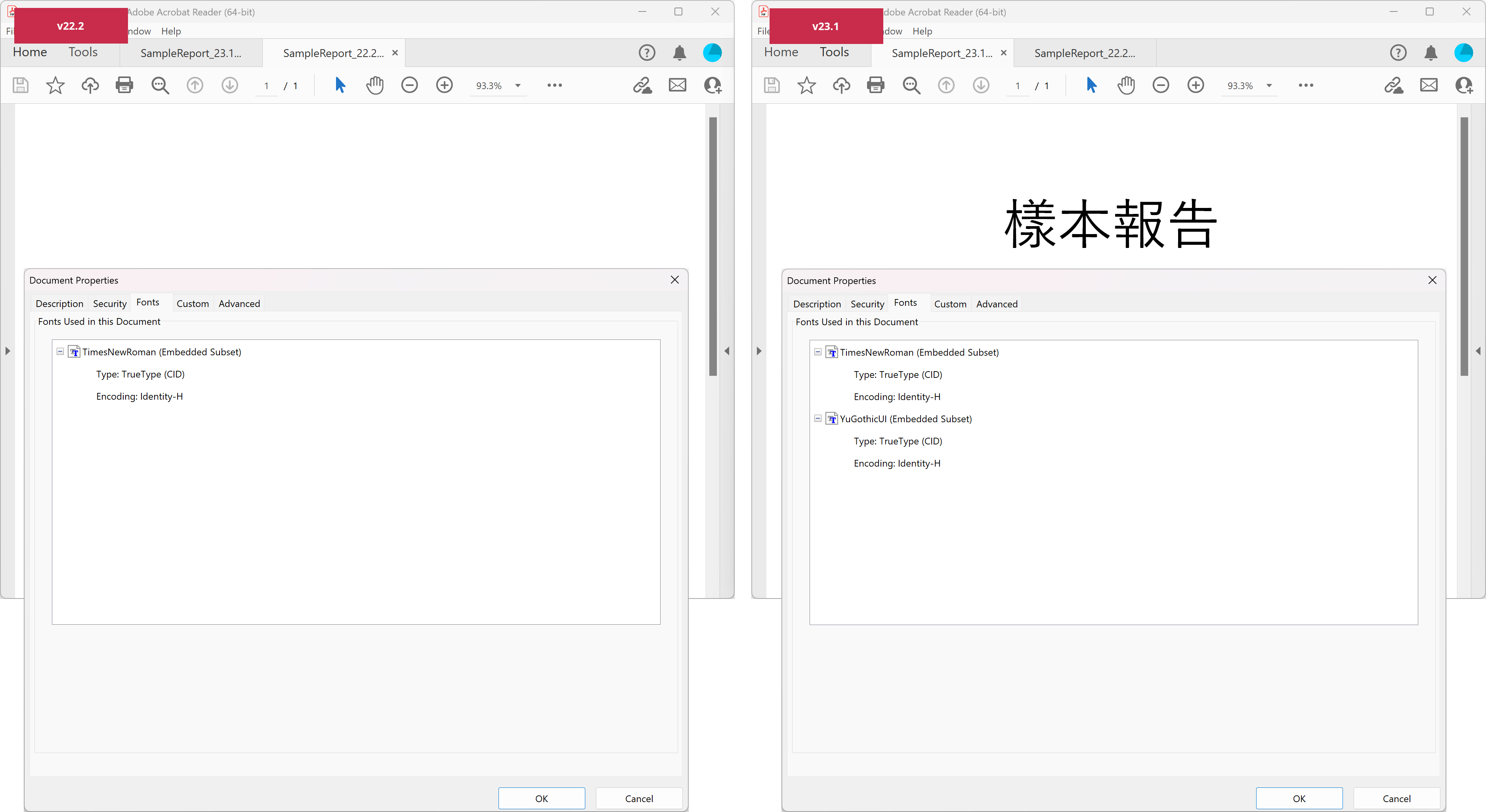Open the Advanced tab in right dialog

(997, 305)
